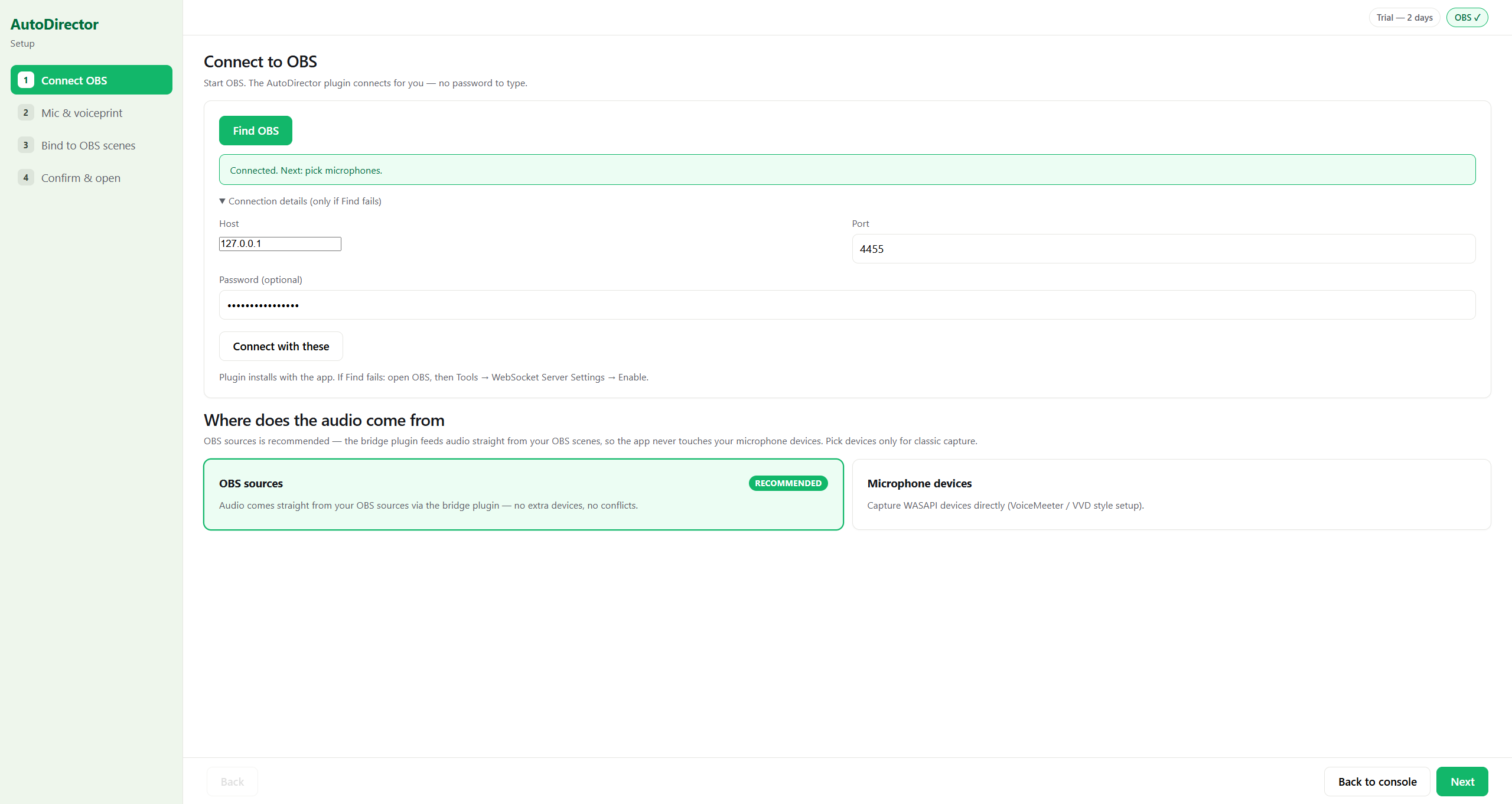Image resolution: width=1512 pixels, height=804 pixels.
Task: Click the OS connected status badge
Action: [1467, 18]
